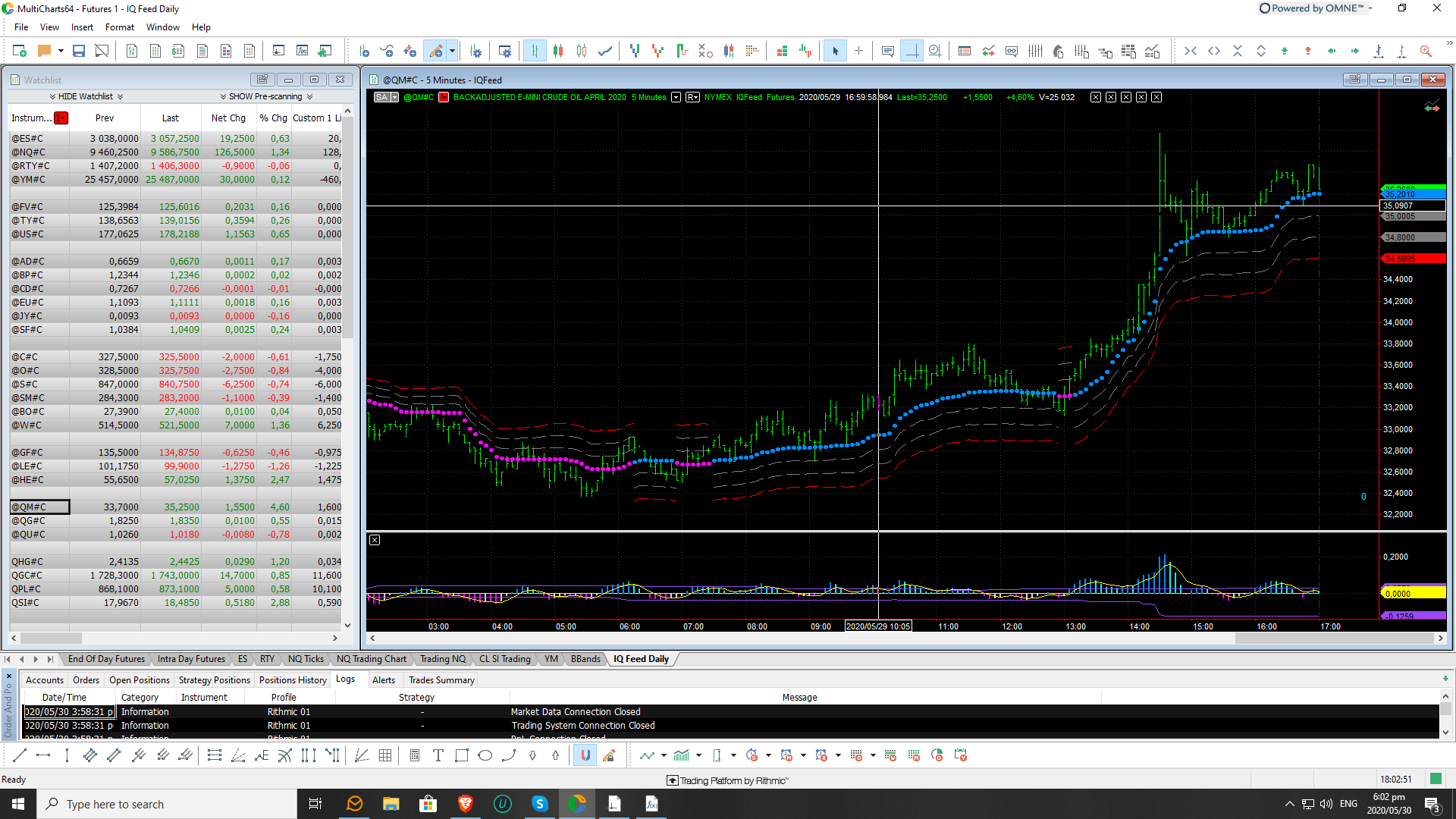The width and height of the screenshot is (1456, 819).
Task: Click the blue 35,2010 price label
Action: click(1413, 195)
